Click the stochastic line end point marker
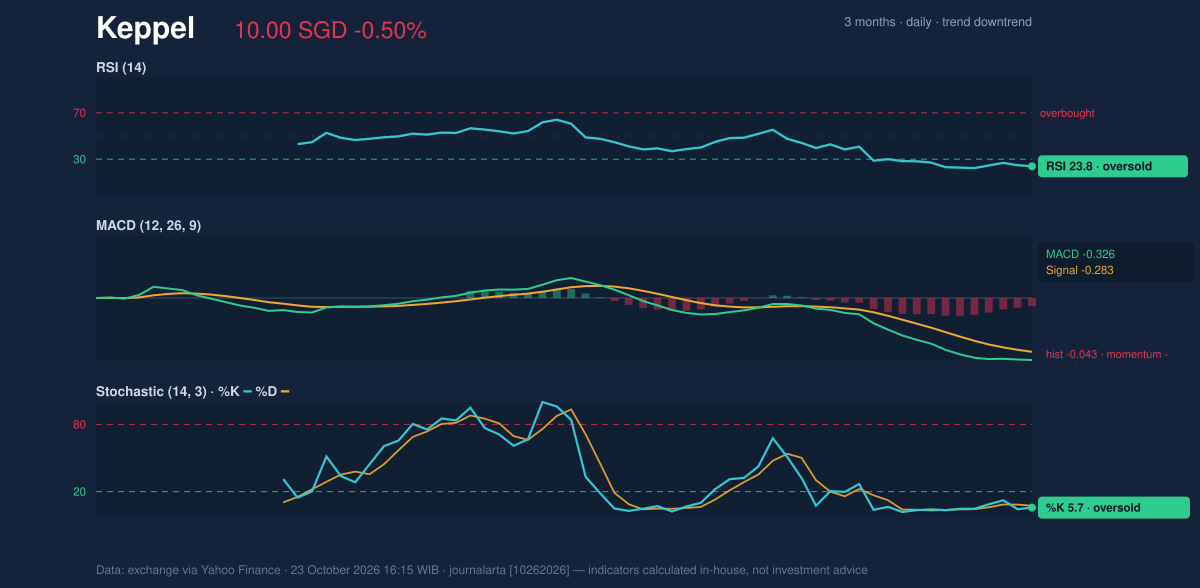The image size is (1200, 588). pyautogui.click(x=1032, y=508)
